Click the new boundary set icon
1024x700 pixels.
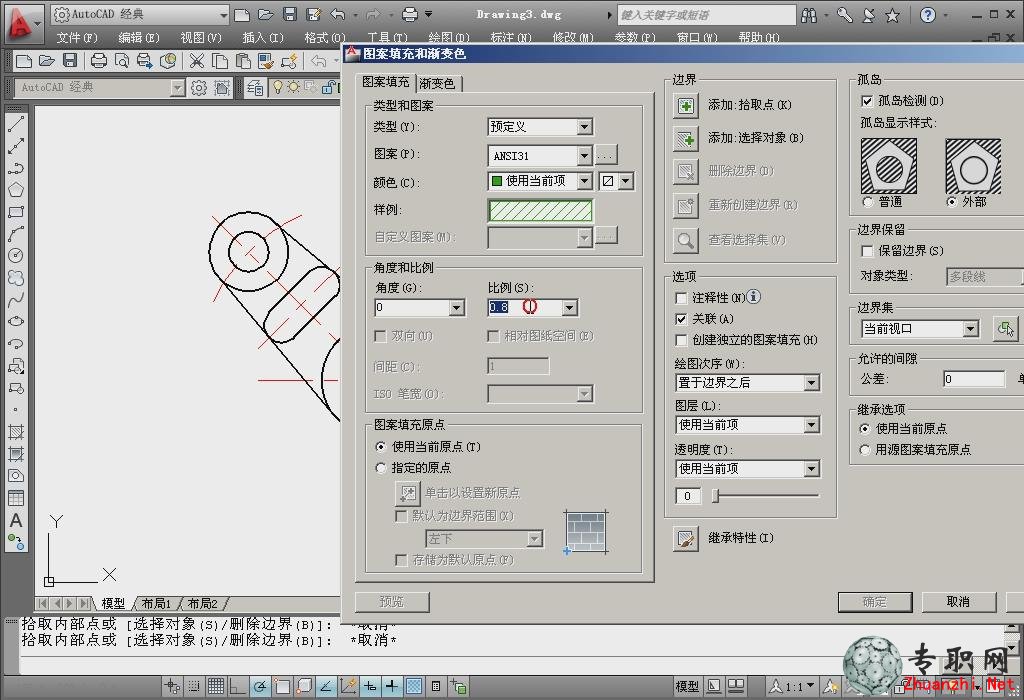(1004, 328)
